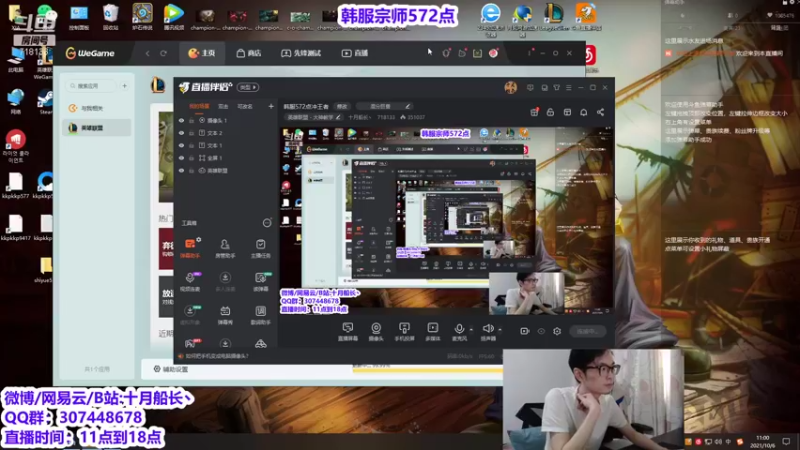Image resolution: width=800 pixels, height=450 pixels.
Task: Open the 歌词助手 tool icon
Action: coord(260,314)
